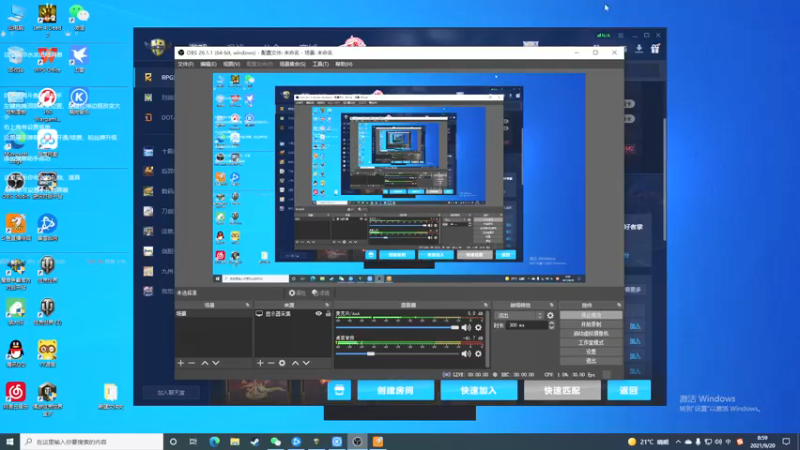Move the scene down in Scenes panel
Viewport: 800px width, 450px height.
(x=216, y=363)
